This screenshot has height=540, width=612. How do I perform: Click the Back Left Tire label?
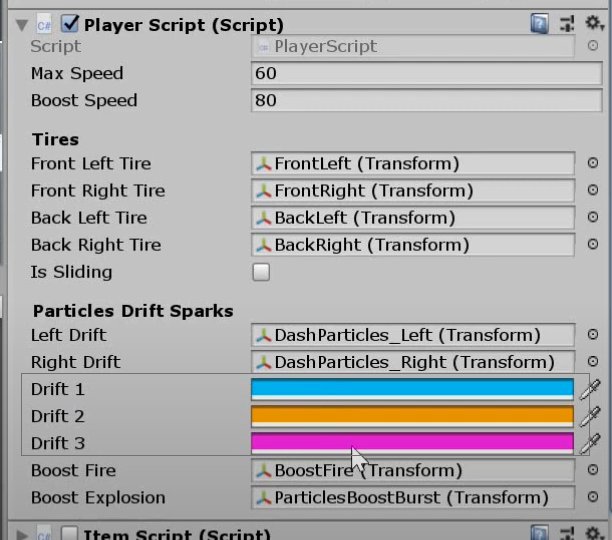click(x=89, y=218)
